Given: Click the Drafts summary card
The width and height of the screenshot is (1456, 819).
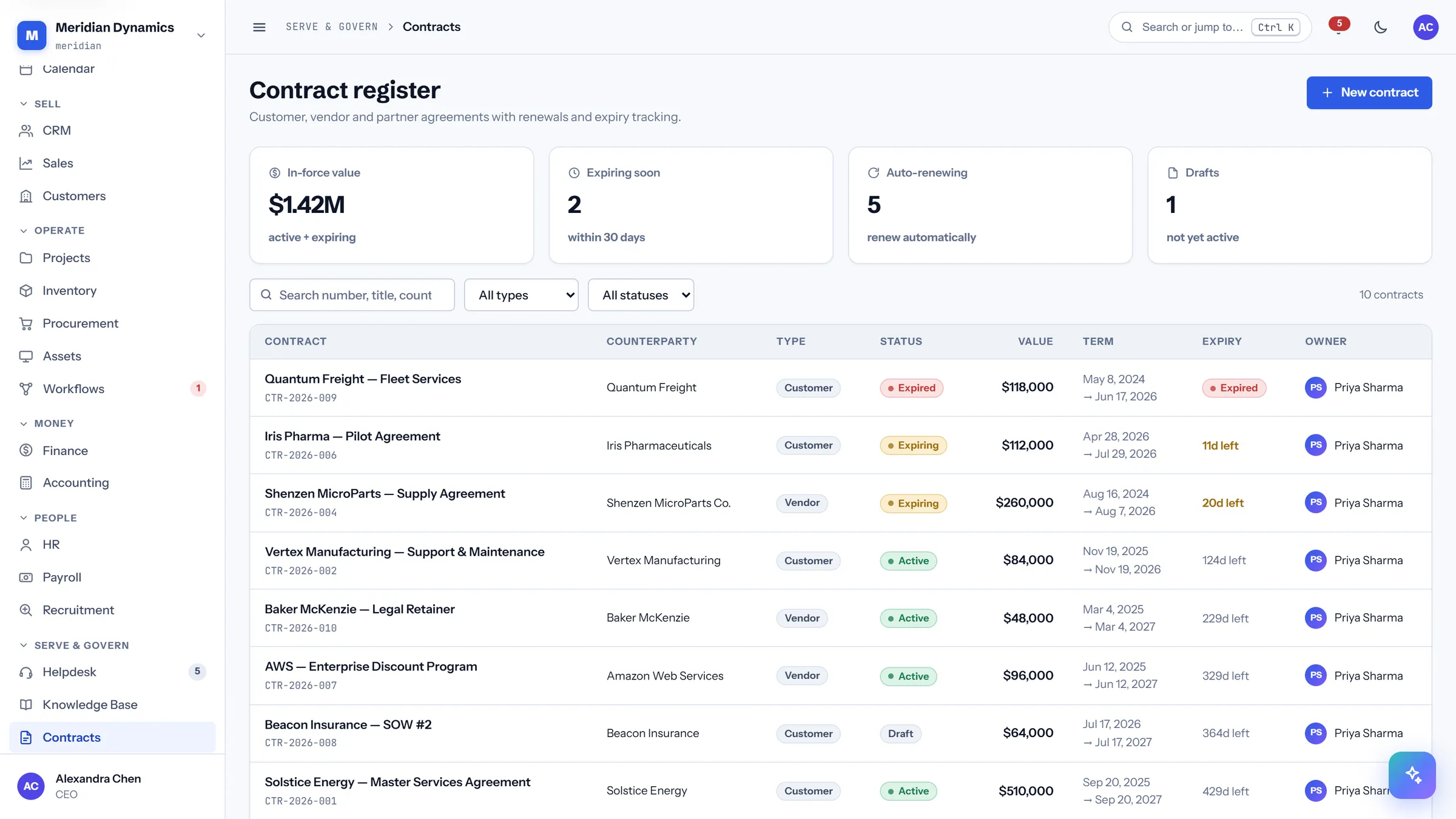Looking at the screenshot, I should point(1290,205).
